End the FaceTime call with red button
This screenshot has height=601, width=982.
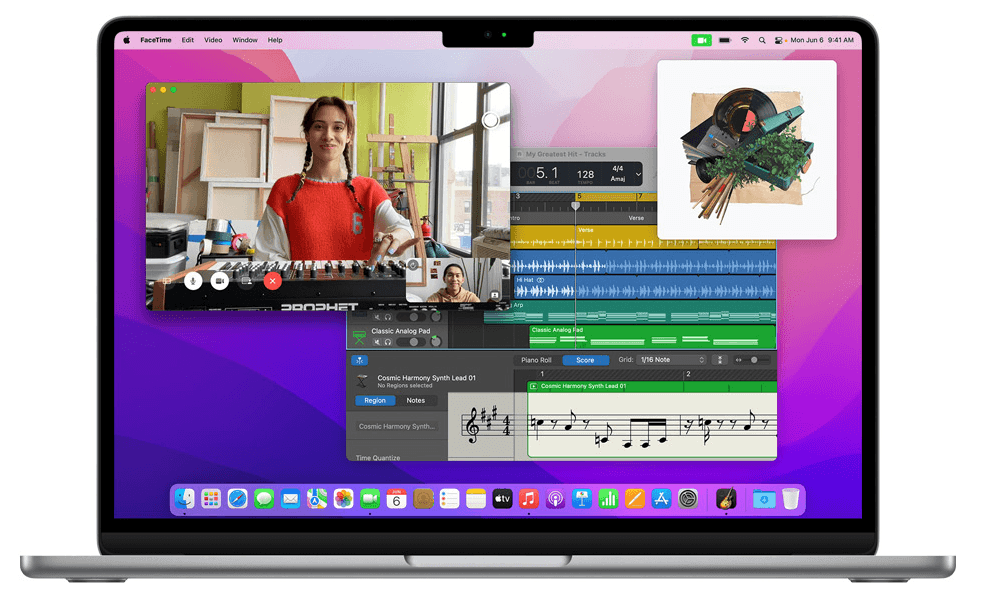point(272,281)
